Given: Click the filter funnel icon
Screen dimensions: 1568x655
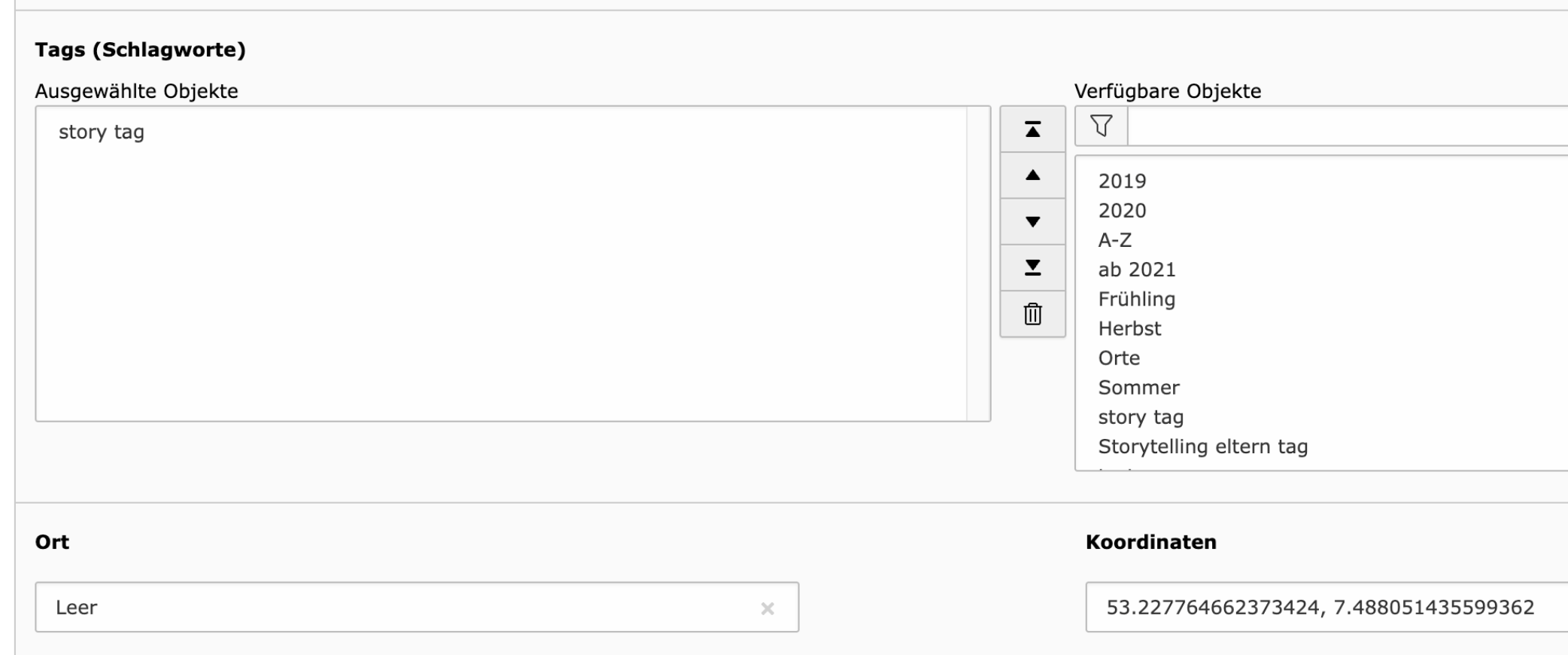Looking at the screenshot, I should click(x=1101, y=126).
